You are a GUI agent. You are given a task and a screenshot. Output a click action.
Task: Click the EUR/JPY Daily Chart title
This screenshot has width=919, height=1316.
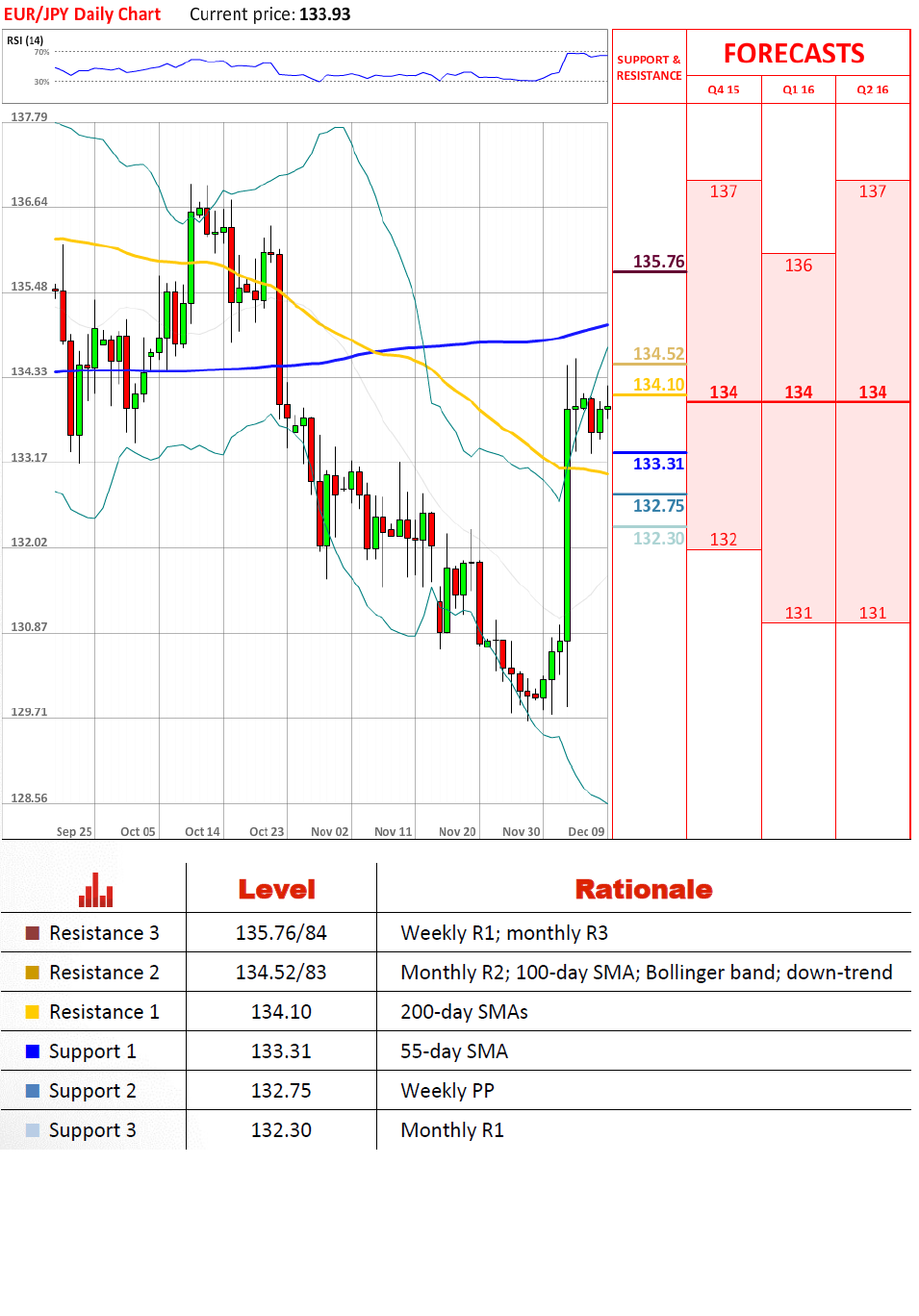click(83, 14)
